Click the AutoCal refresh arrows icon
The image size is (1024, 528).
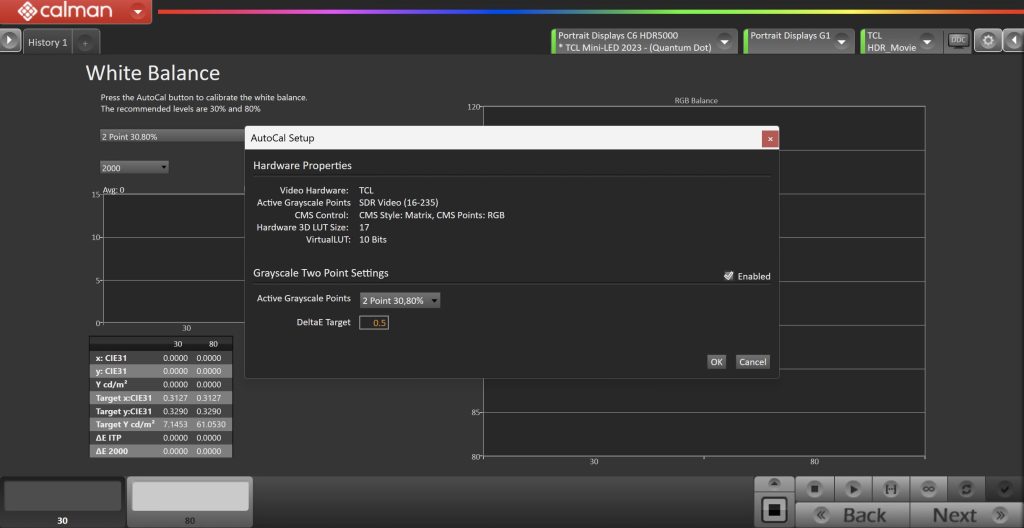965,488
